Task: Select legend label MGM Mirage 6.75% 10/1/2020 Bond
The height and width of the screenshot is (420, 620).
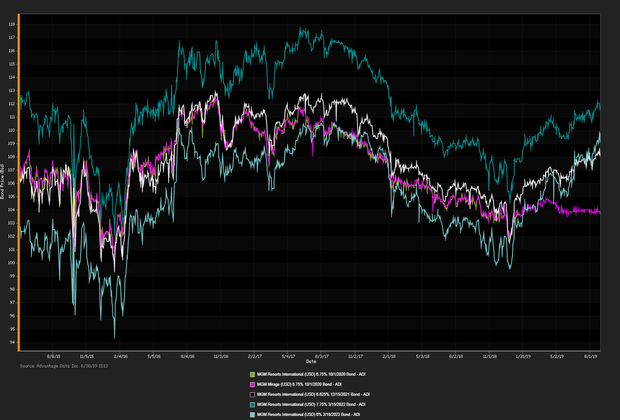Action: (x=299, y=384)
